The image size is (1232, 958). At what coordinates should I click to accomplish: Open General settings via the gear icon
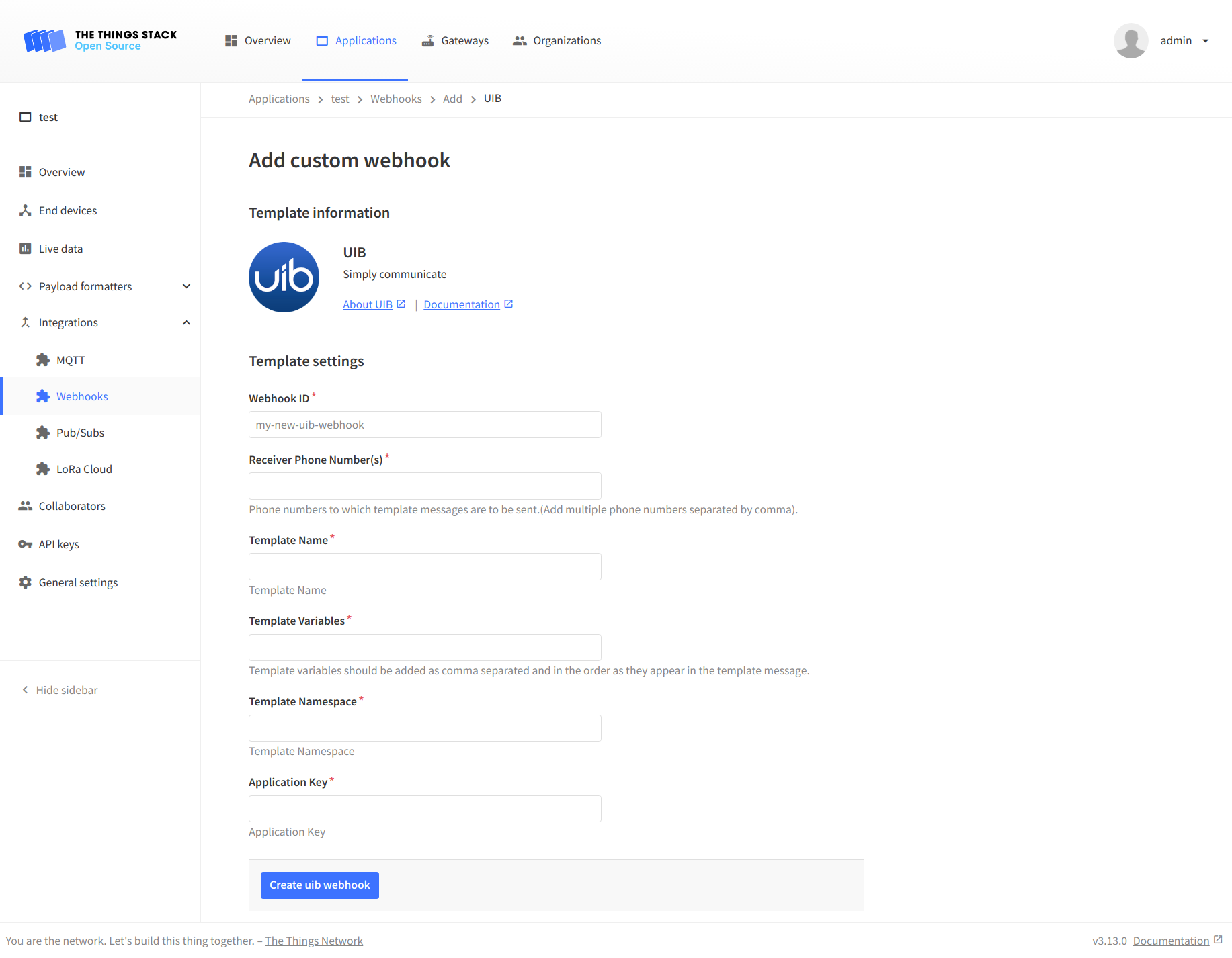click(x=25, y=582)
